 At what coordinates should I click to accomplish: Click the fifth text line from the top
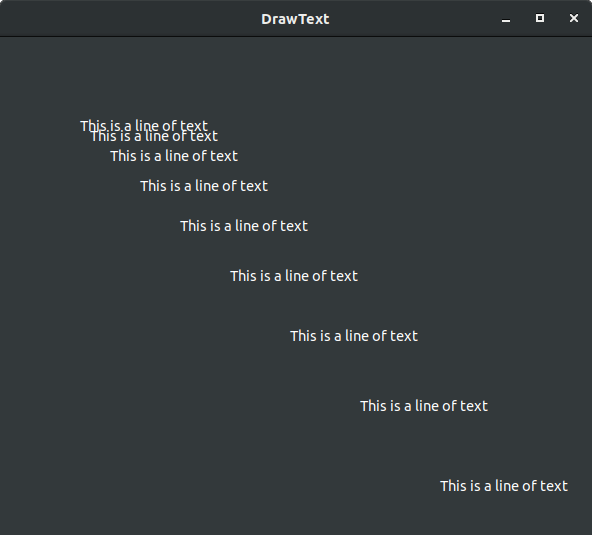click(244, 226)
